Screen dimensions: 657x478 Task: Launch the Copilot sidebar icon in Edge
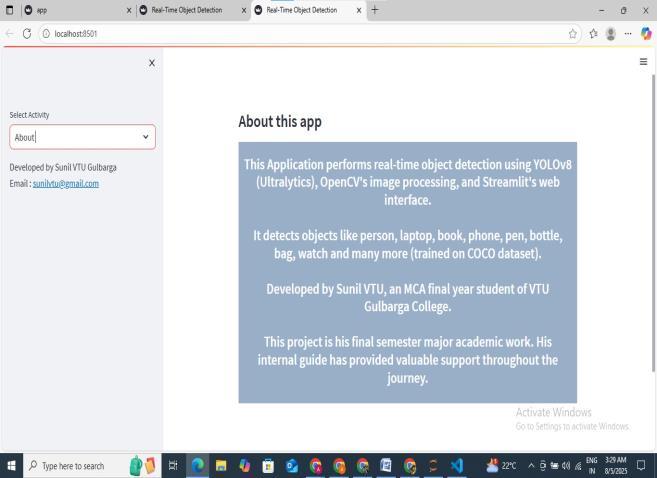(646, 34)
